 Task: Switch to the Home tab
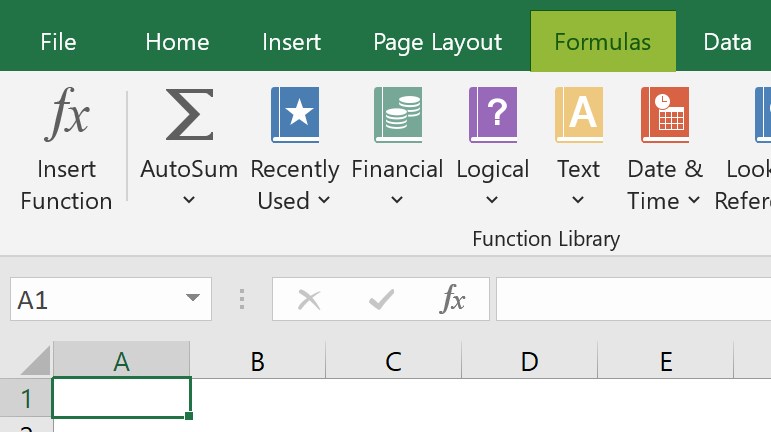pos(177,42)
